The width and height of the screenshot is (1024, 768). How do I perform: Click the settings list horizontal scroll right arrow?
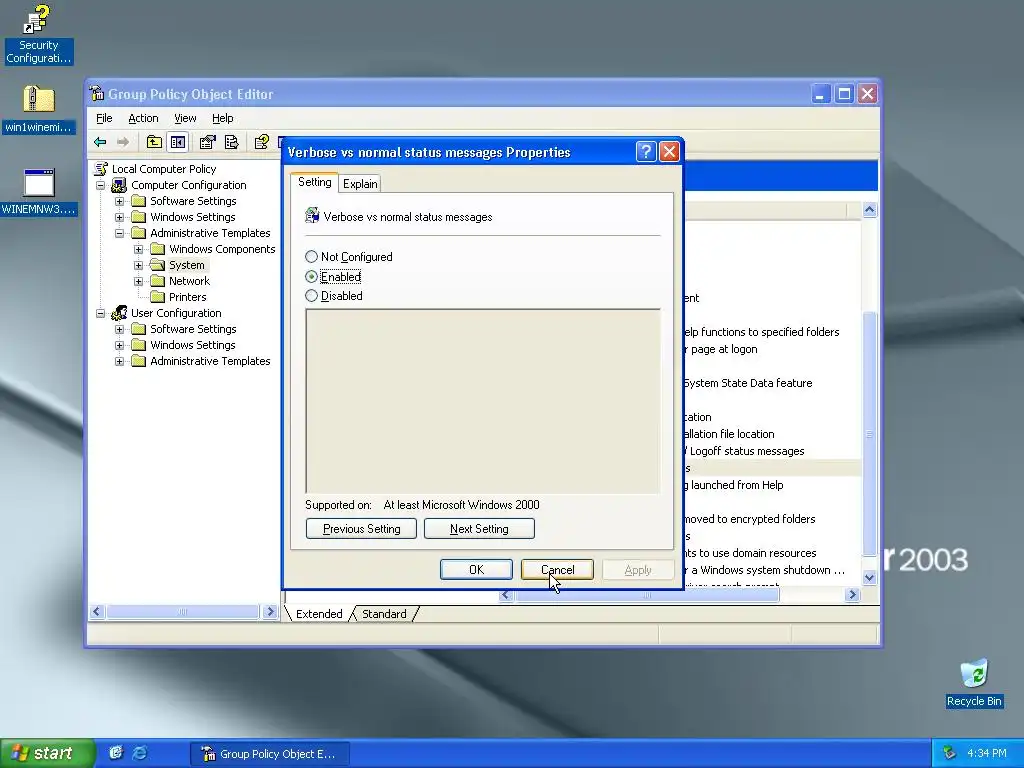852,594
